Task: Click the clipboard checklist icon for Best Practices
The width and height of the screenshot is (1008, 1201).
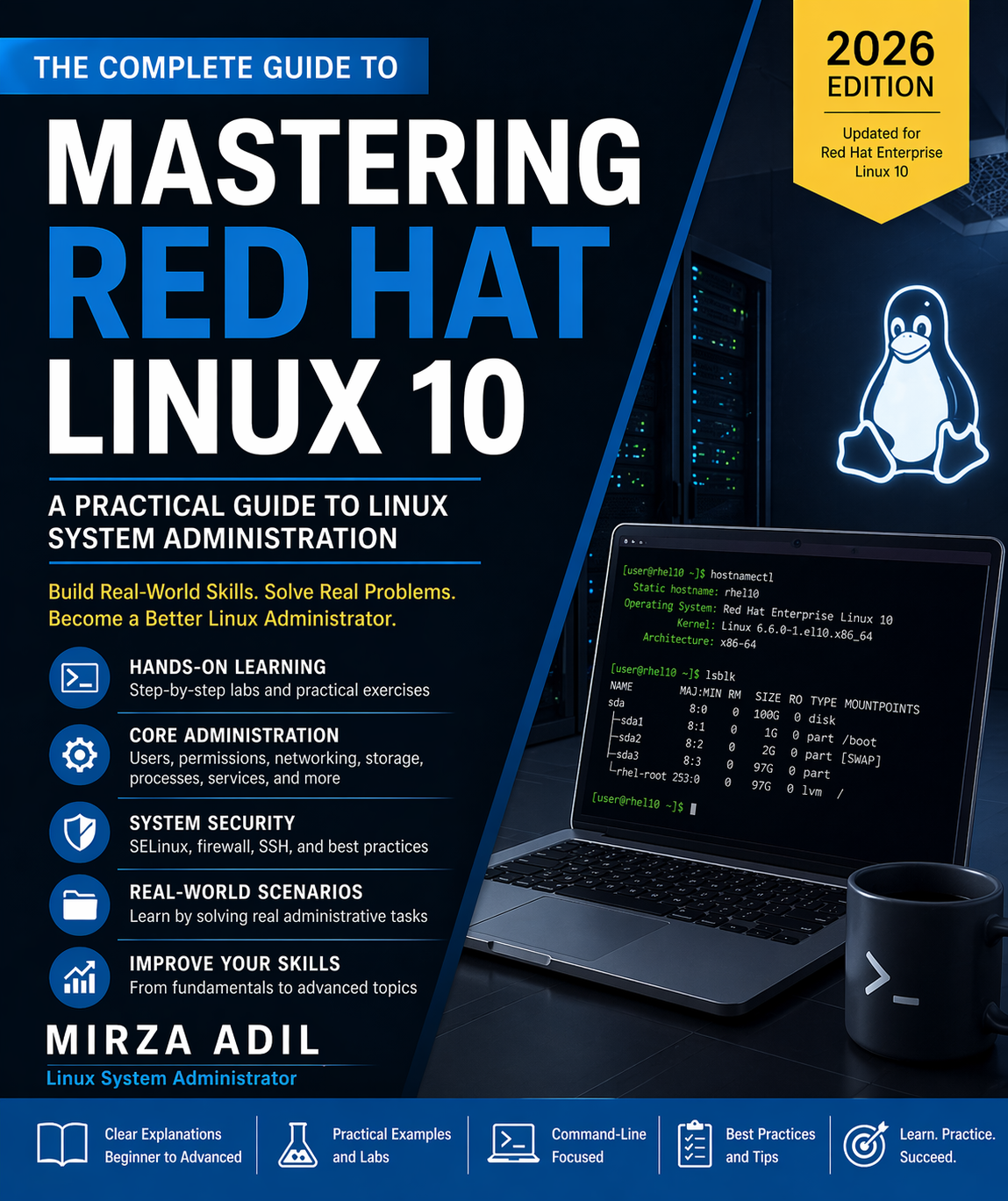Action: 695,1144
